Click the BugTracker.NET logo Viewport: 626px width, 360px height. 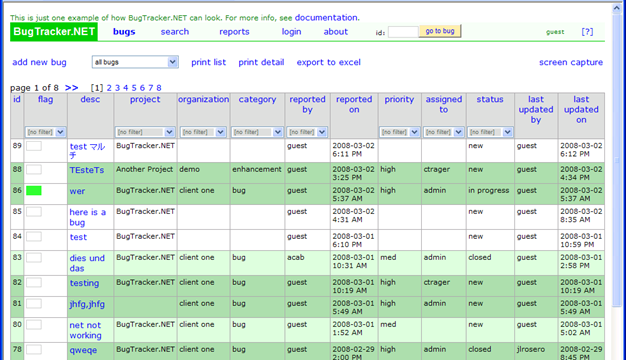54,32
